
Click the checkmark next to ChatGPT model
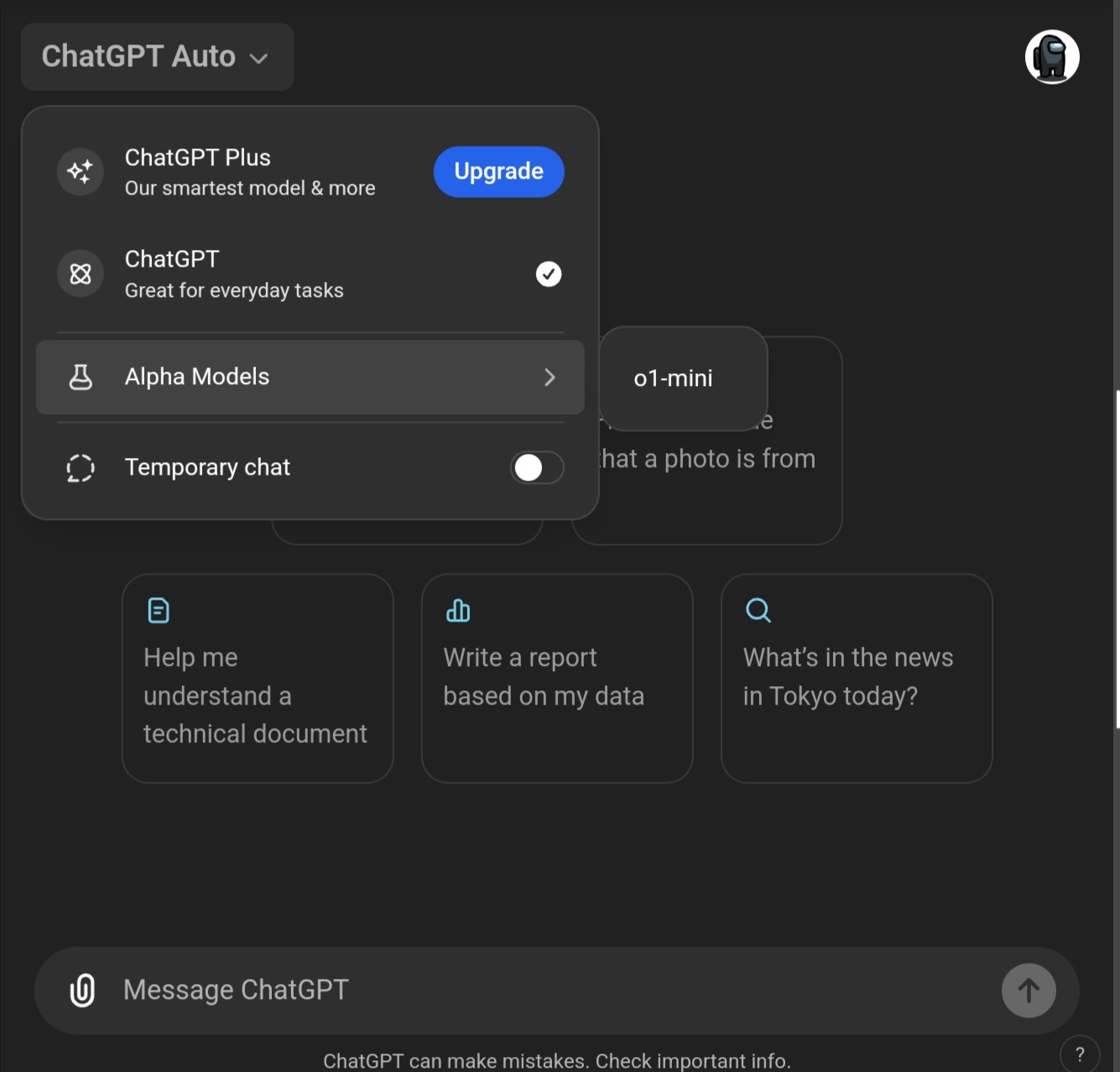(x=548, y=273)
